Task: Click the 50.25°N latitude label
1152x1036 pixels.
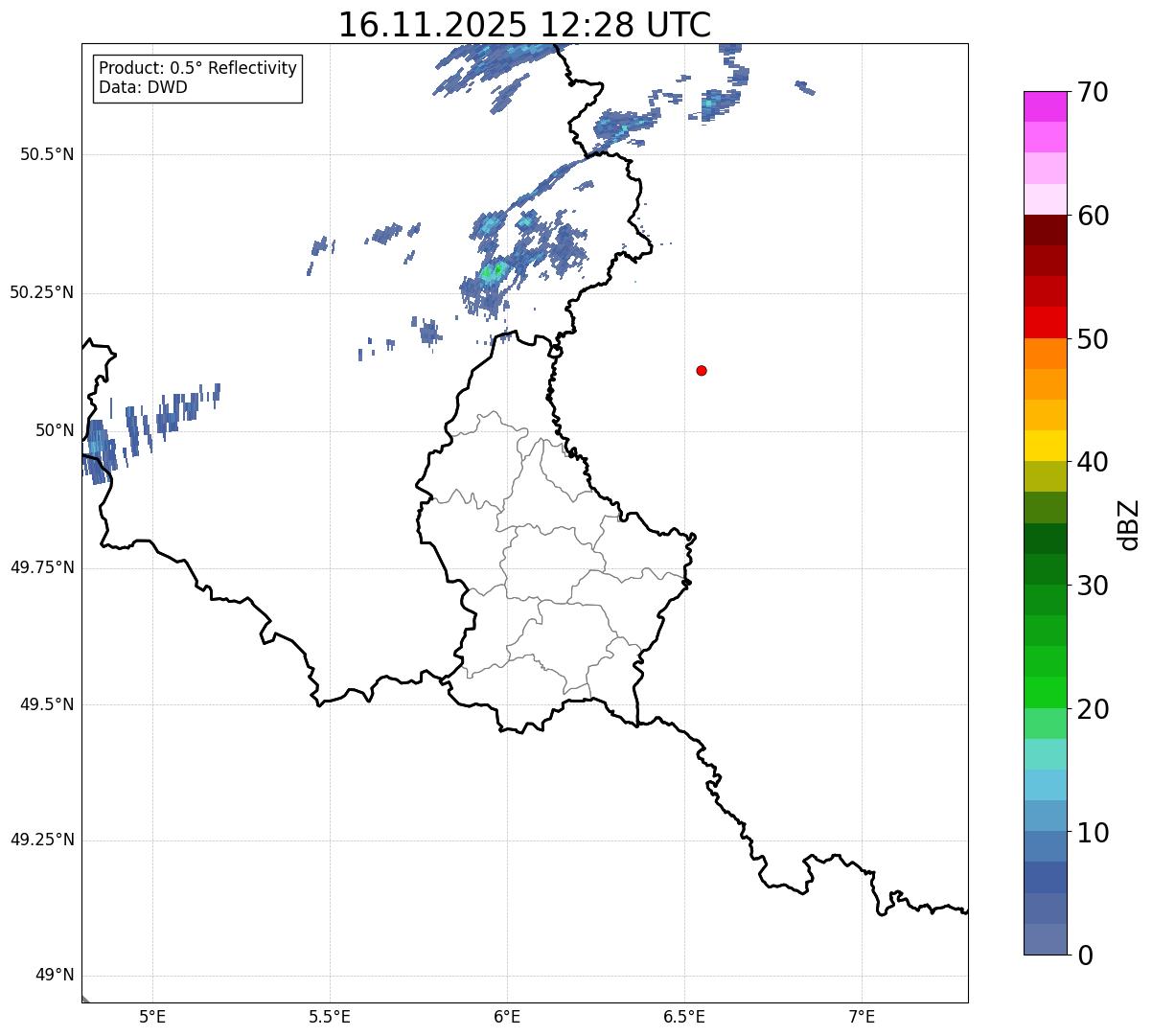Action: 42,292
